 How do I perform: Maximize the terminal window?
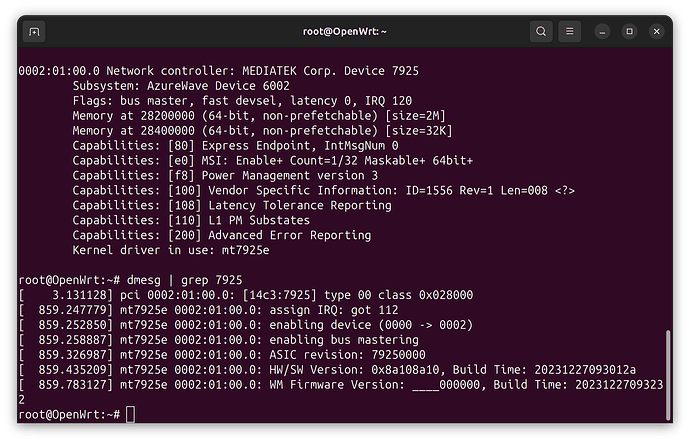(x=629, y=32)
